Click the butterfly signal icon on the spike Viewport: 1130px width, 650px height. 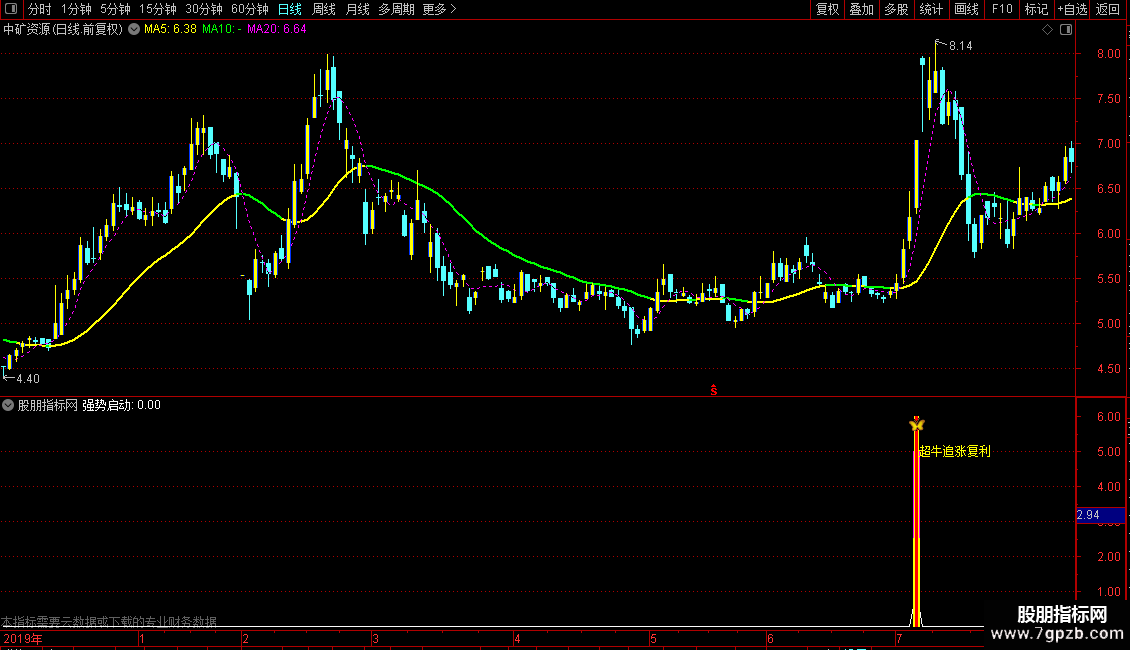pos(917,425)
